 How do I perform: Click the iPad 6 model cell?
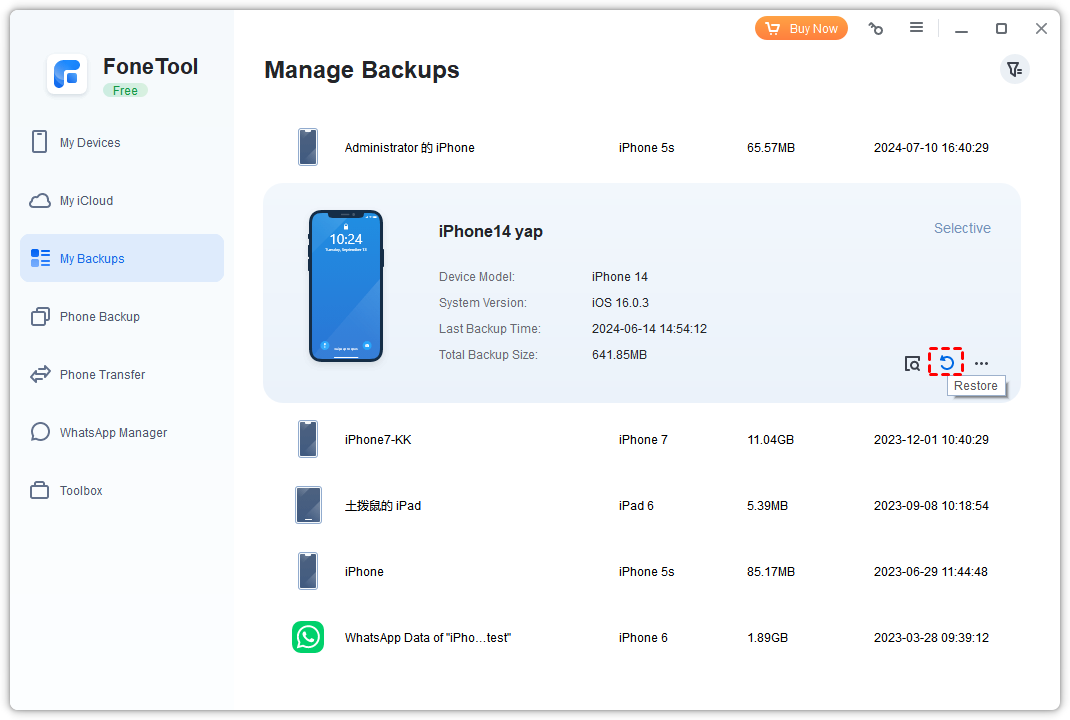pos(636,506)
